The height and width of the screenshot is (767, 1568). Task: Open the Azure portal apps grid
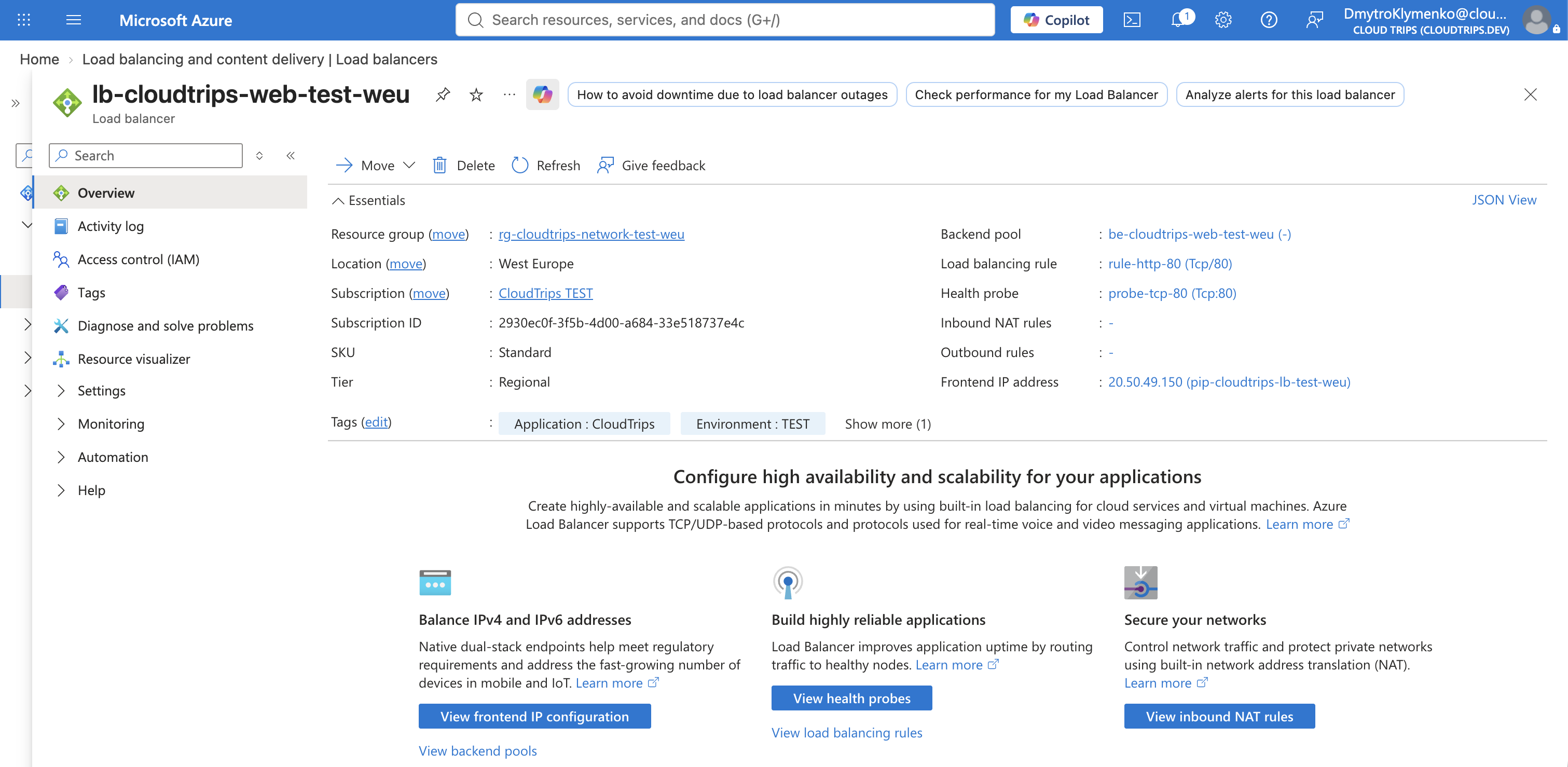click(x=24, y=20)
